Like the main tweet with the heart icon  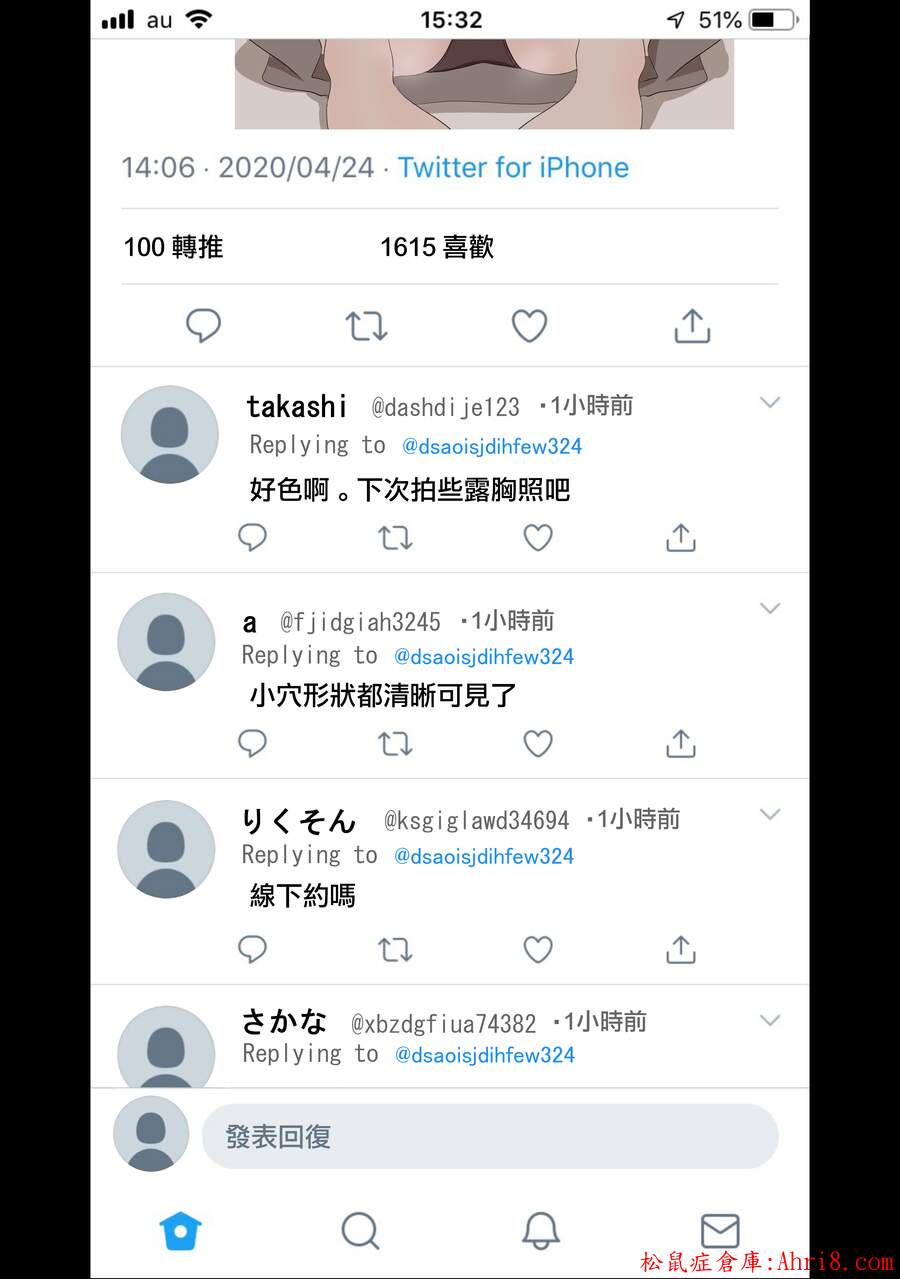tap(529, 326)
